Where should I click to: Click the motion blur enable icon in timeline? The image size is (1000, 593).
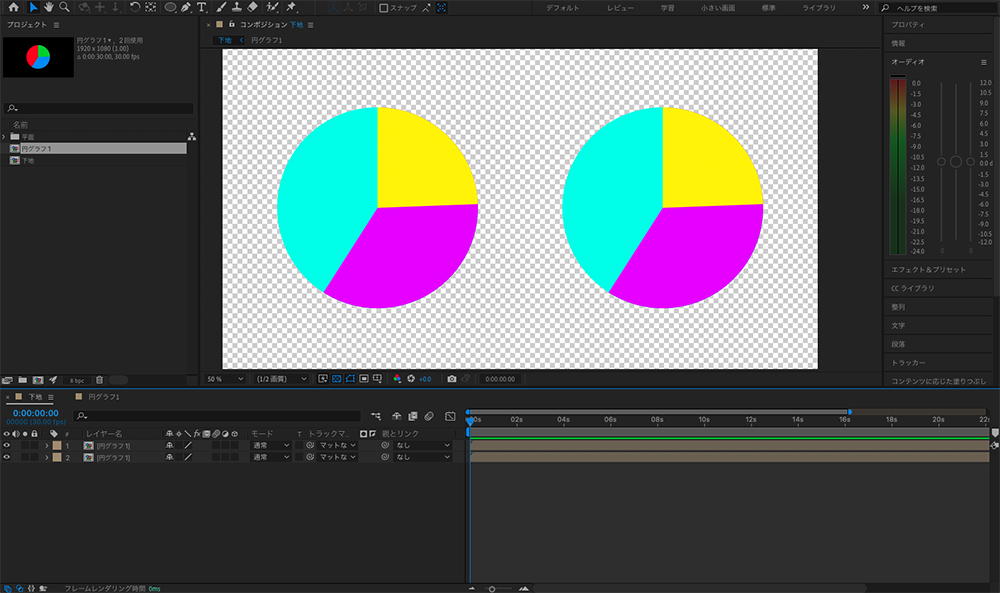click(429, 416)
